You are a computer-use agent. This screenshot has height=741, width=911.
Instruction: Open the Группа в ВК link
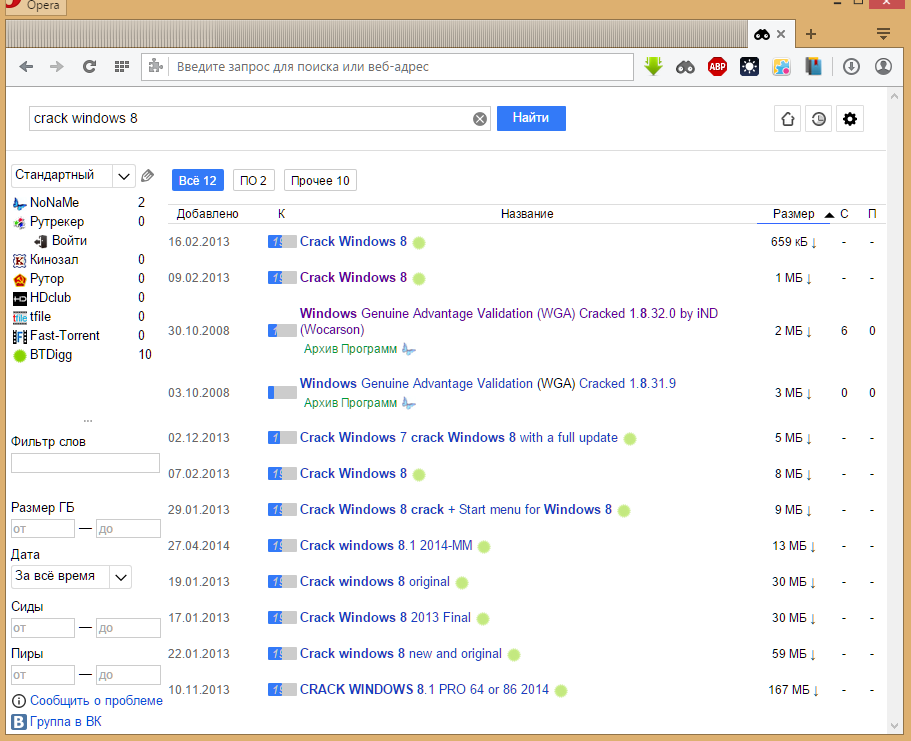pyautogui.click(x=66, y=722)
